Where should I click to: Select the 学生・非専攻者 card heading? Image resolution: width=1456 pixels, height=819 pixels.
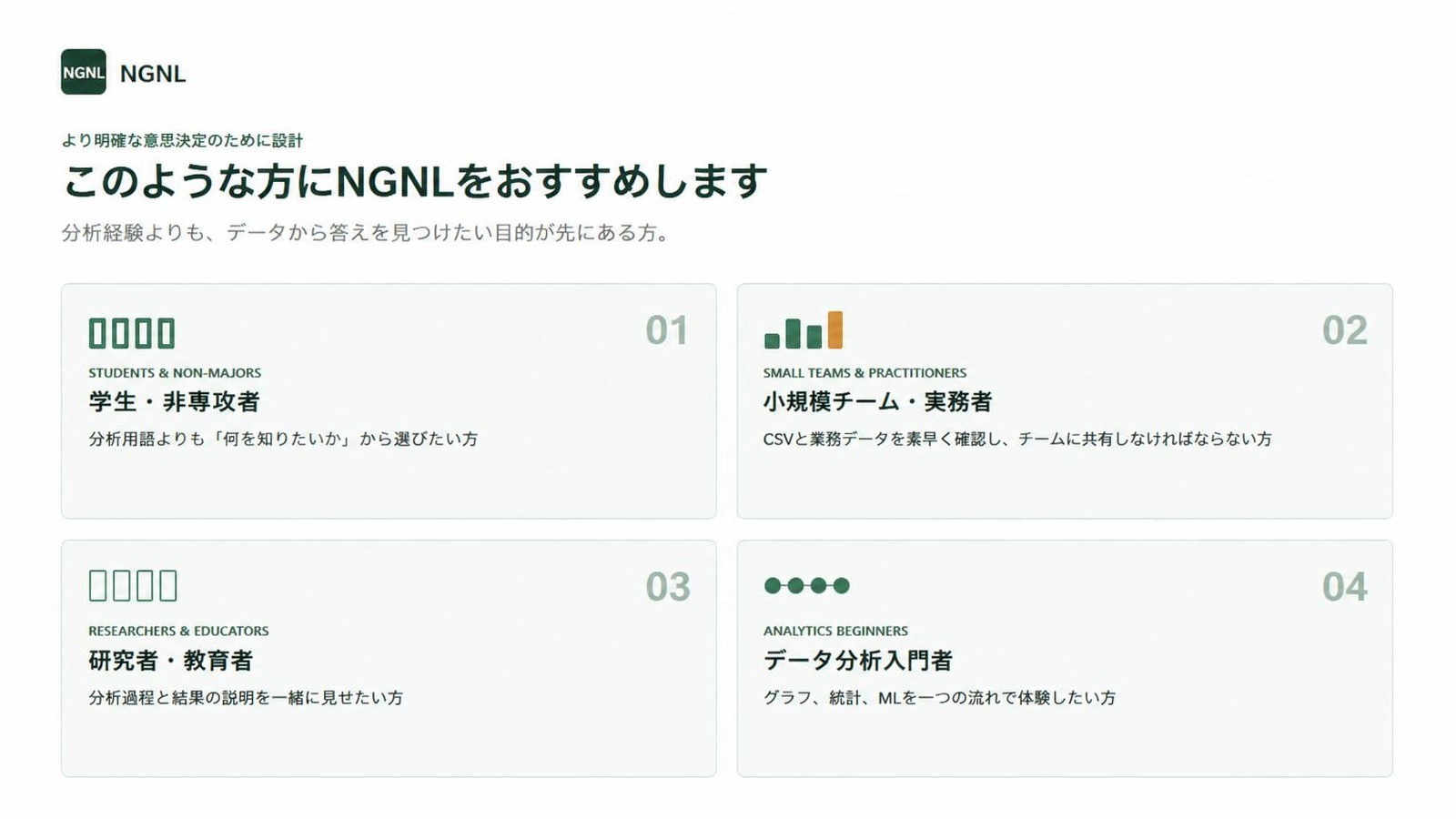[x=174, y=401]
